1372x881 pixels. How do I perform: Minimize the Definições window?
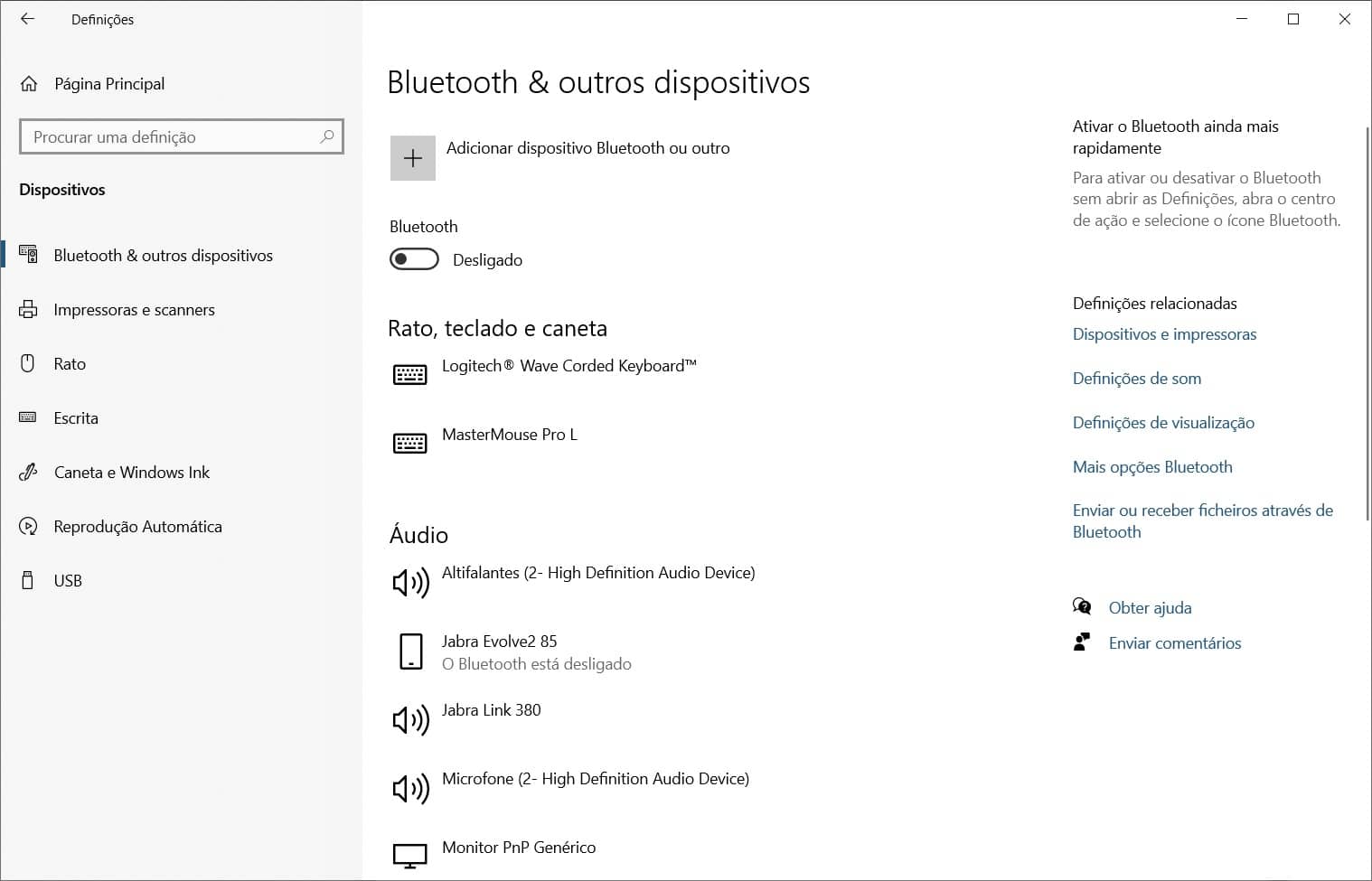[x=1242, y=19]
